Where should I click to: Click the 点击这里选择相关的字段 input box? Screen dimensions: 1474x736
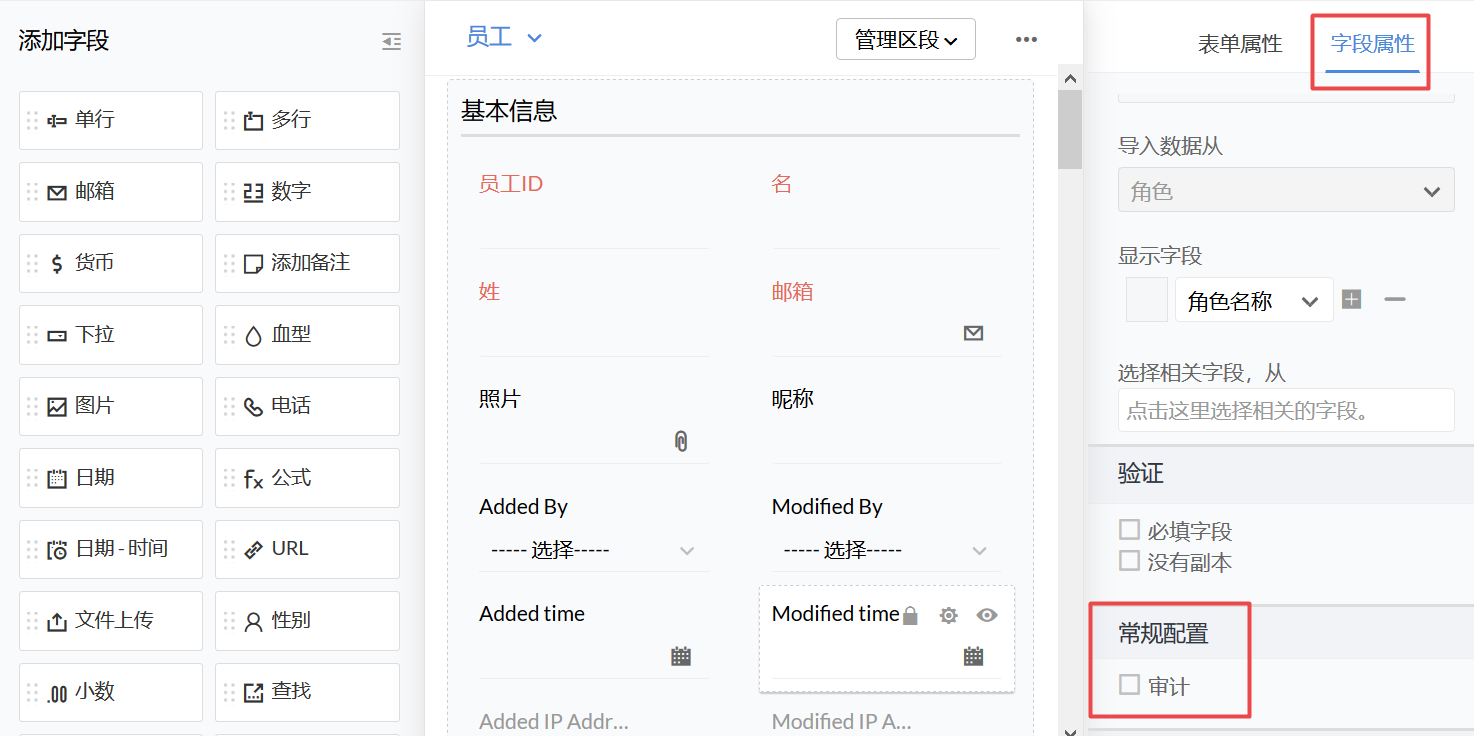(x=1286, y=410)
